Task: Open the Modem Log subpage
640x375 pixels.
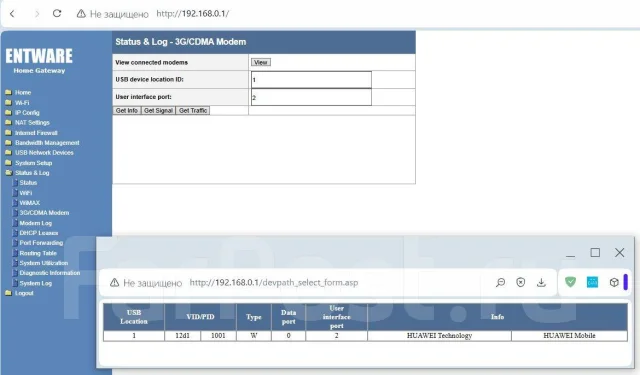Action: [36, 223]
